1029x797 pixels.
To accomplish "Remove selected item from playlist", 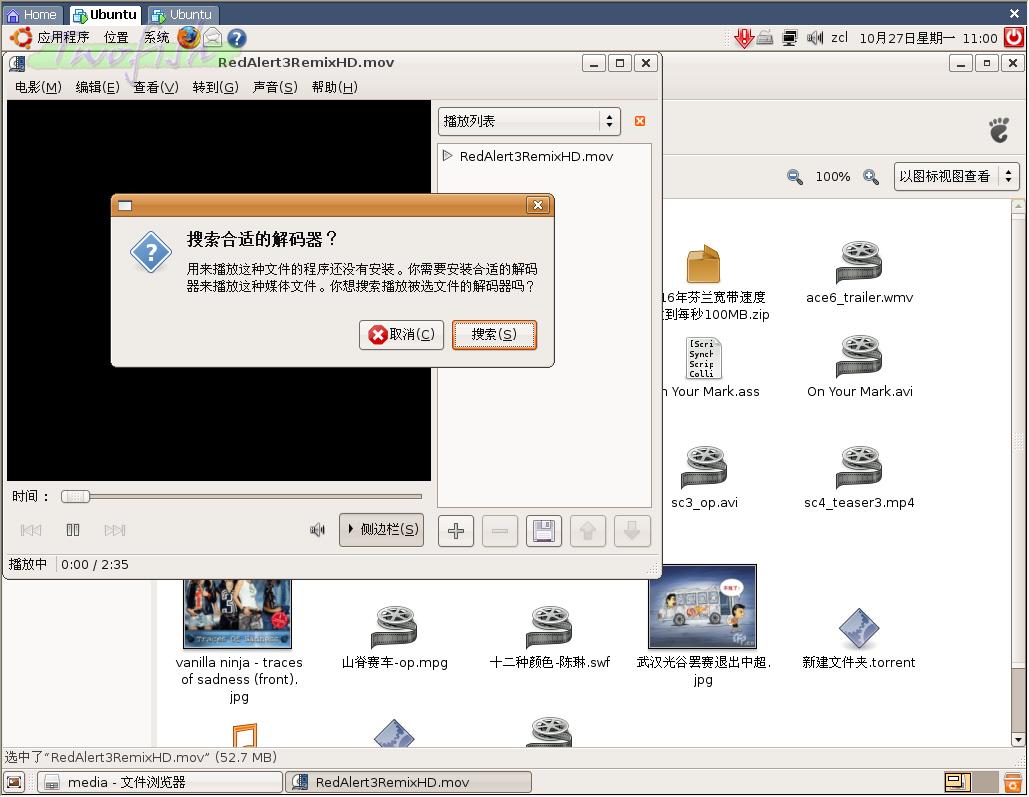I will pyautogui.click(x=499, y=530).
